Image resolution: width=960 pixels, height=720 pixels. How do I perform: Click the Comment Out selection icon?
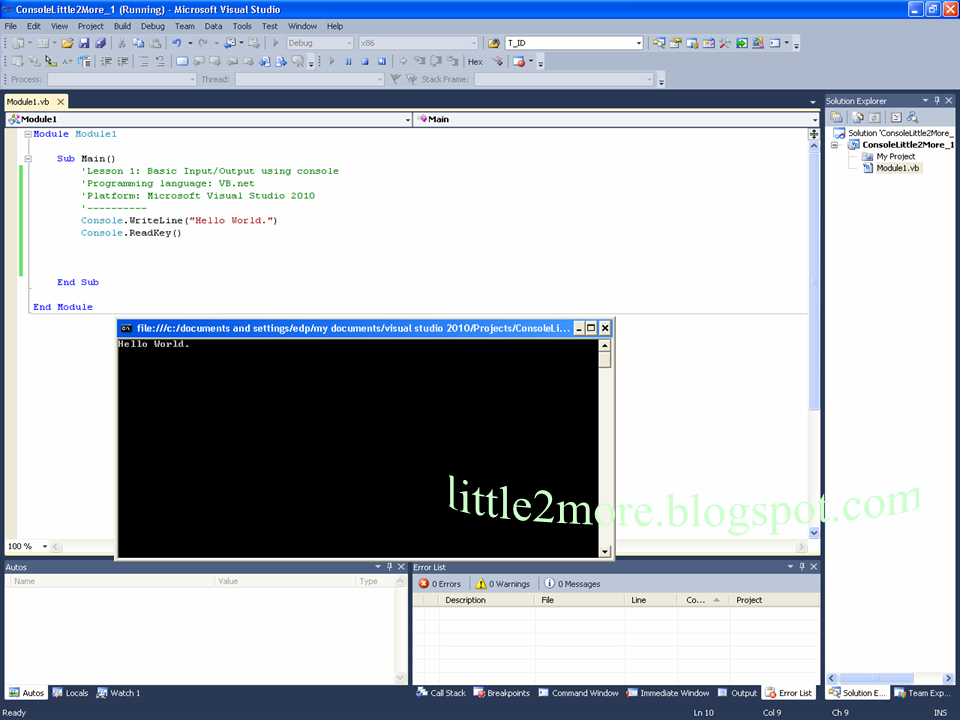click(143, 61)
